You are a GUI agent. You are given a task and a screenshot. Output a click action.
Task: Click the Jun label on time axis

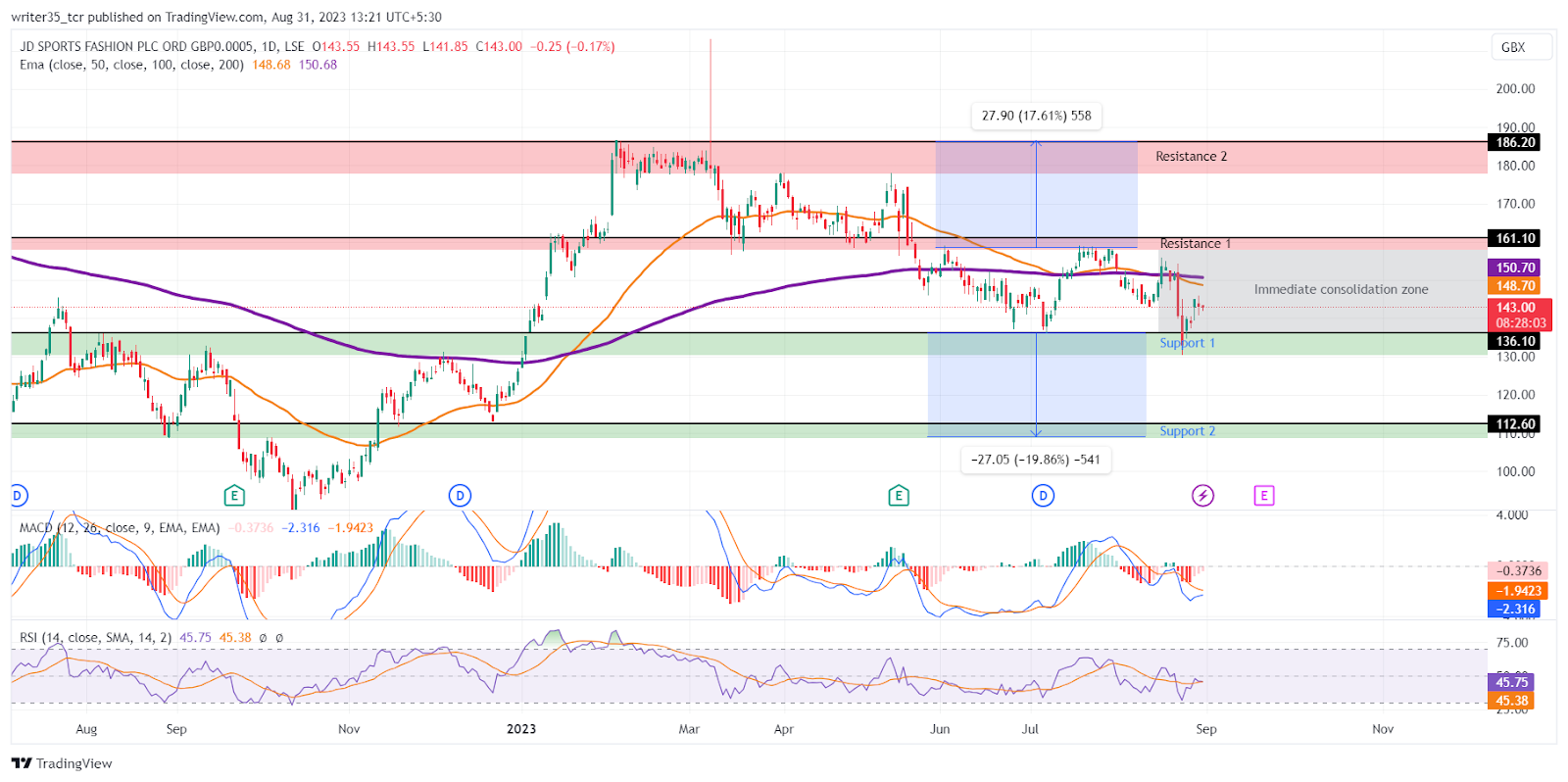[x=940, y=729]
